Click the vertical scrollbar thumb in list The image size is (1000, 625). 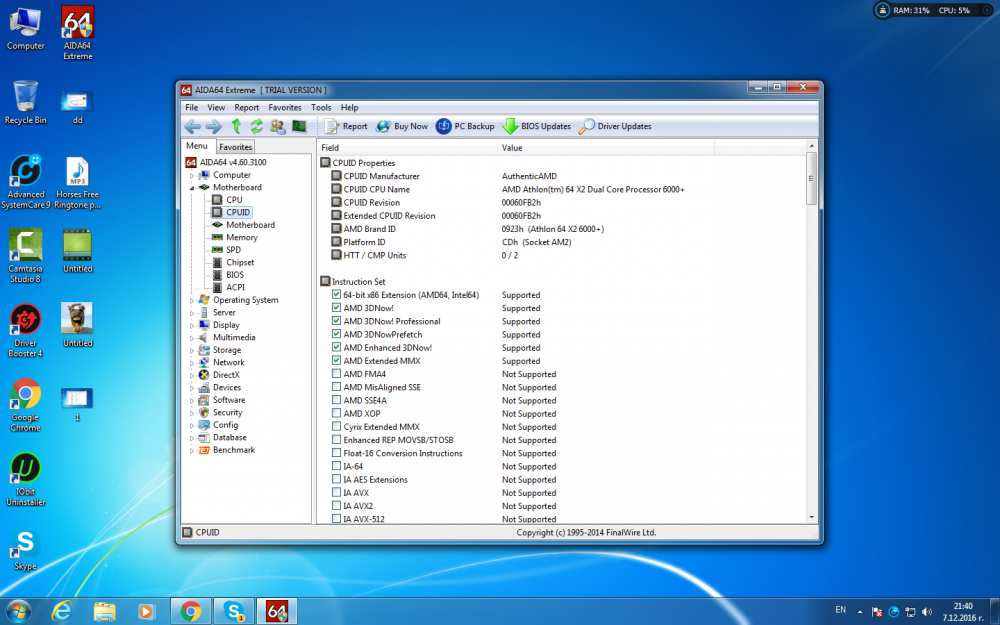tap(811, 179)
